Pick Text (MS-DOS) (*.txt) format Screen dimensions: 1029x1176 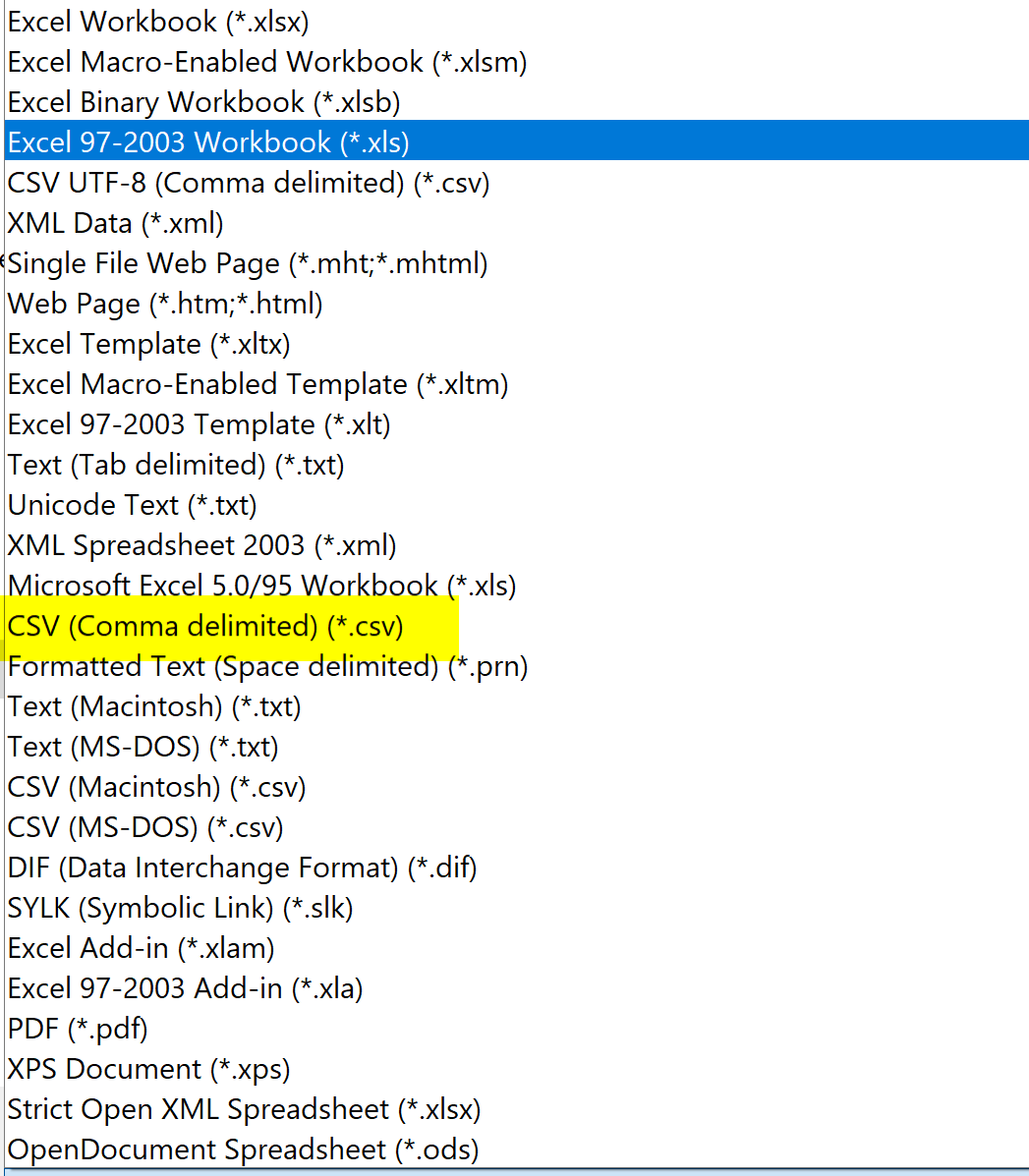517,747
